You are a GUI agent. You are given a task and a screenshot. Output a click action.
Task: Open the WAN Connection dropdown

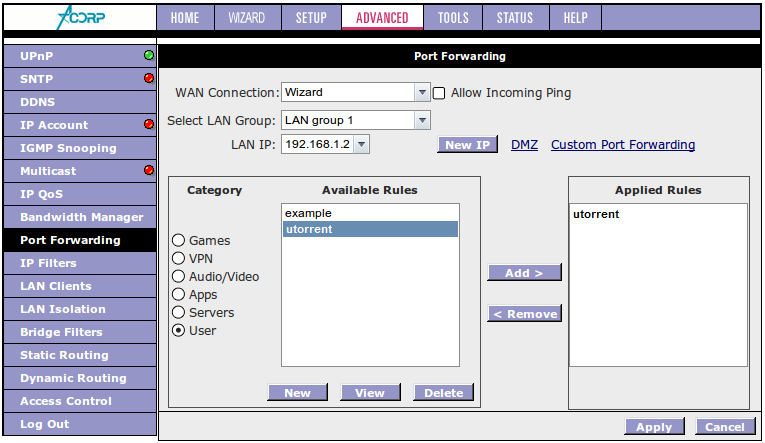point(356,92)
